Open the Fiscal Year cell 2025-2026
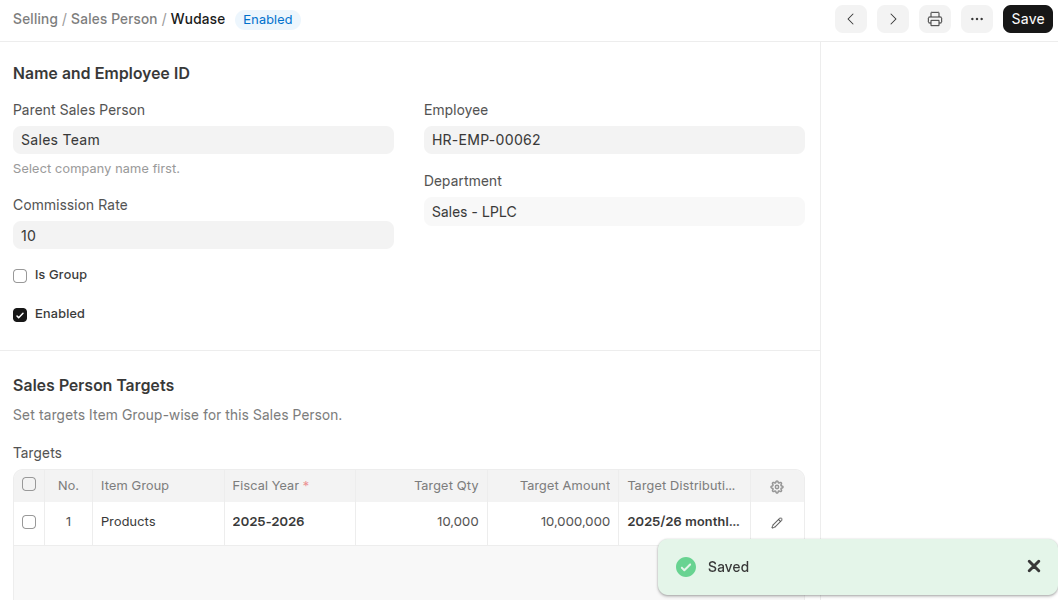The image size is (1058, 600). click(289, 522)
